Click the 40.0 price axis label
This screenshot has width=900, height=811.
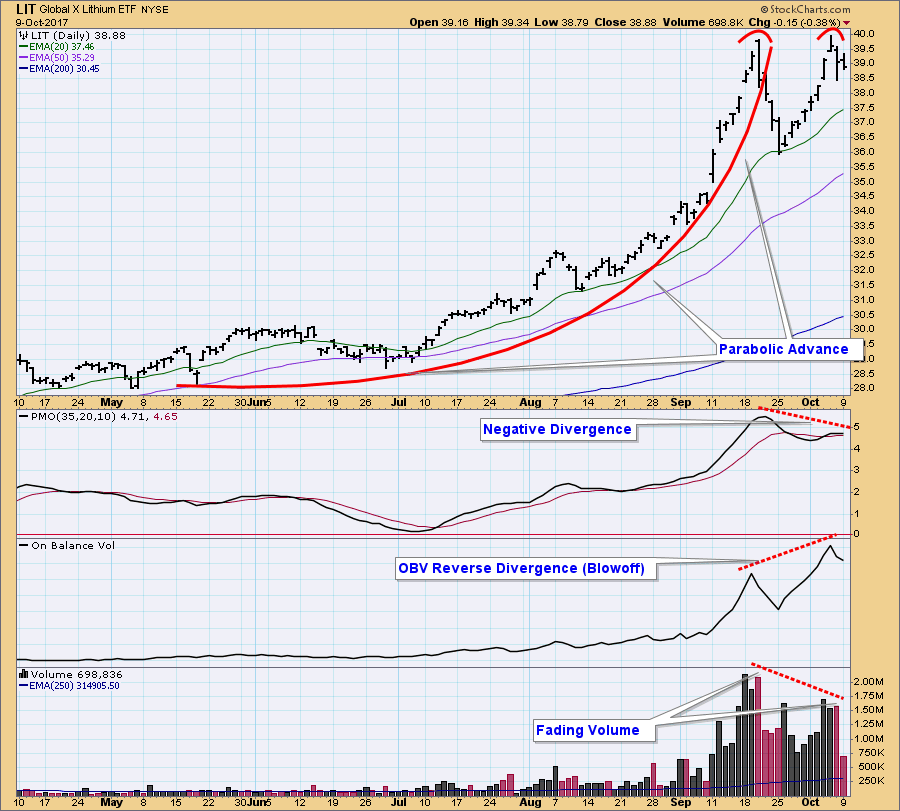coord(864,33)
